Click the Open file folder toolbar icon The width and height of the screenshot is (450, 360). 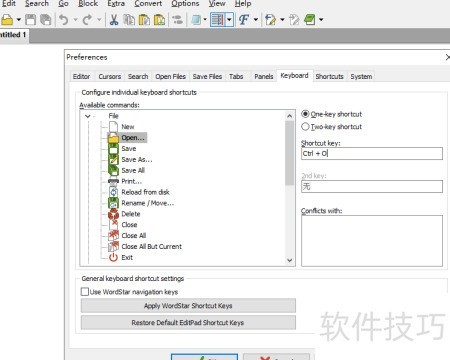click(x=7, y=20)
